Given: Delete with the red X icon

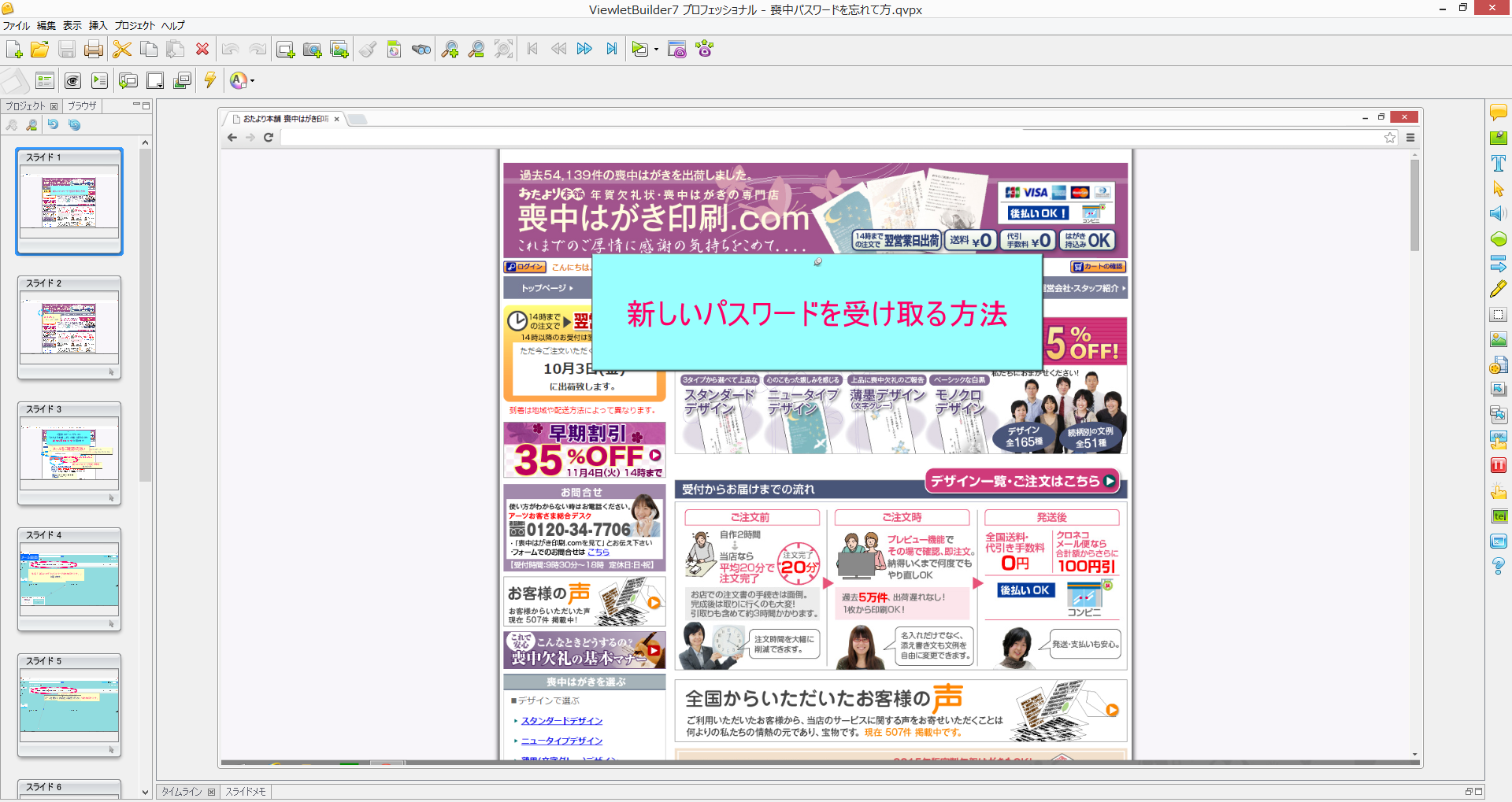Looking at the screenshot, I should [202, 50].
